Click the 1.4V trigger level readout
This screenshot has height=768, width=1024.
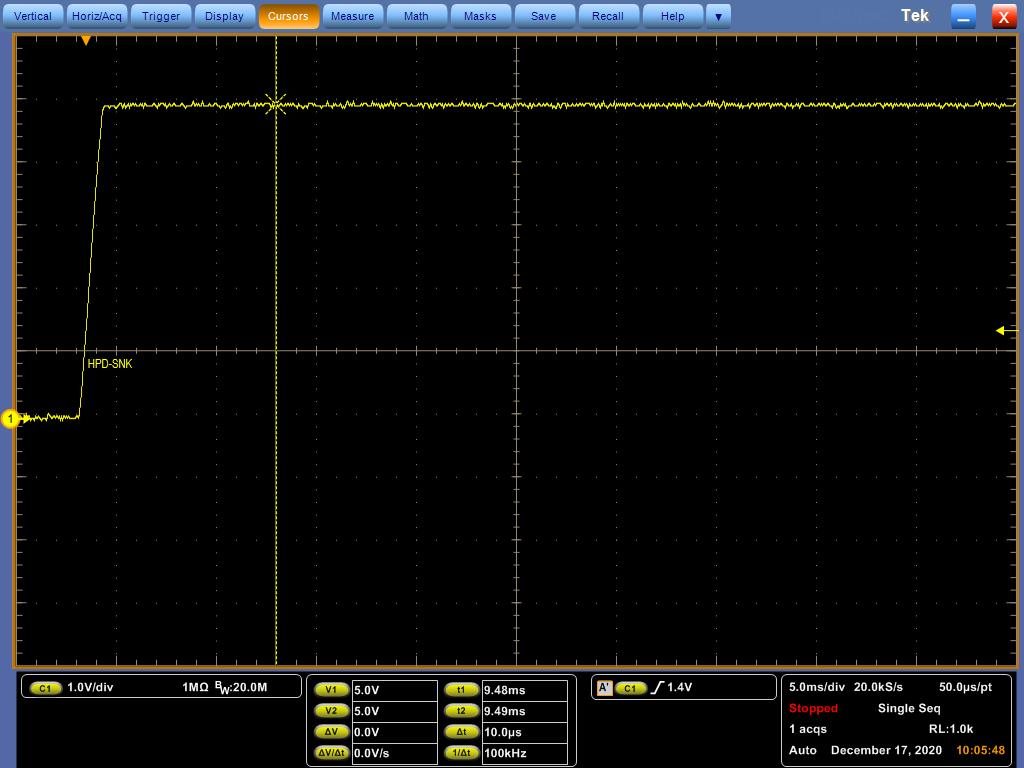click(679, 687)
